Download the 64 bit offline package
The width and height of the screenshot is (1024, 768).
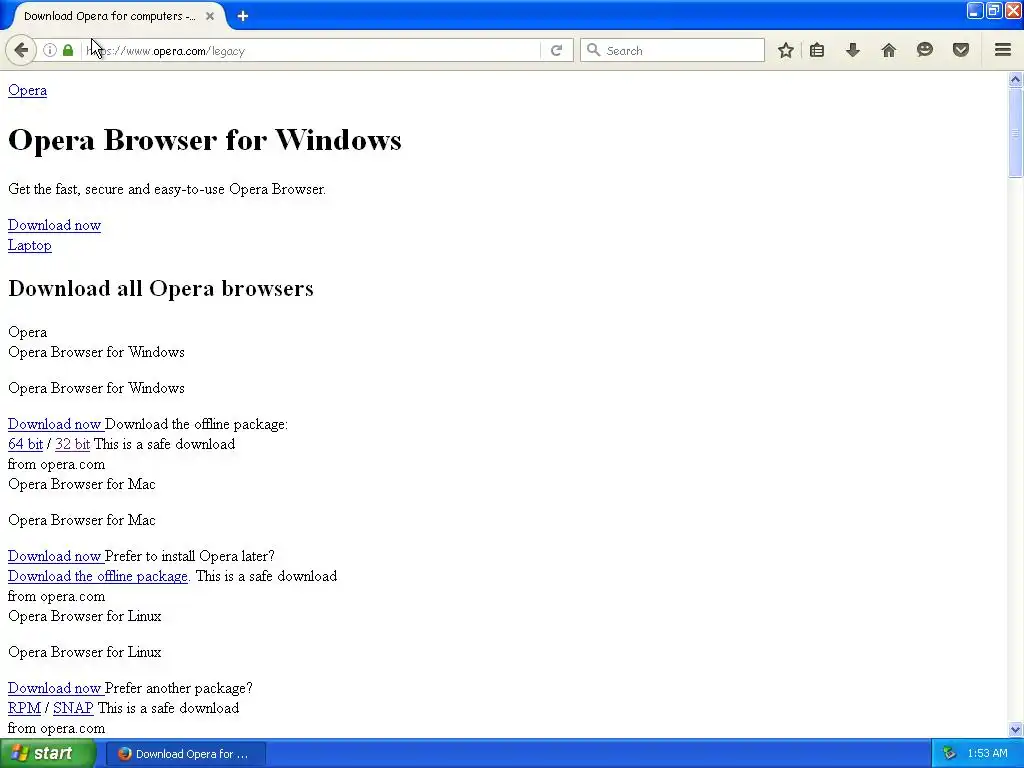25,444
